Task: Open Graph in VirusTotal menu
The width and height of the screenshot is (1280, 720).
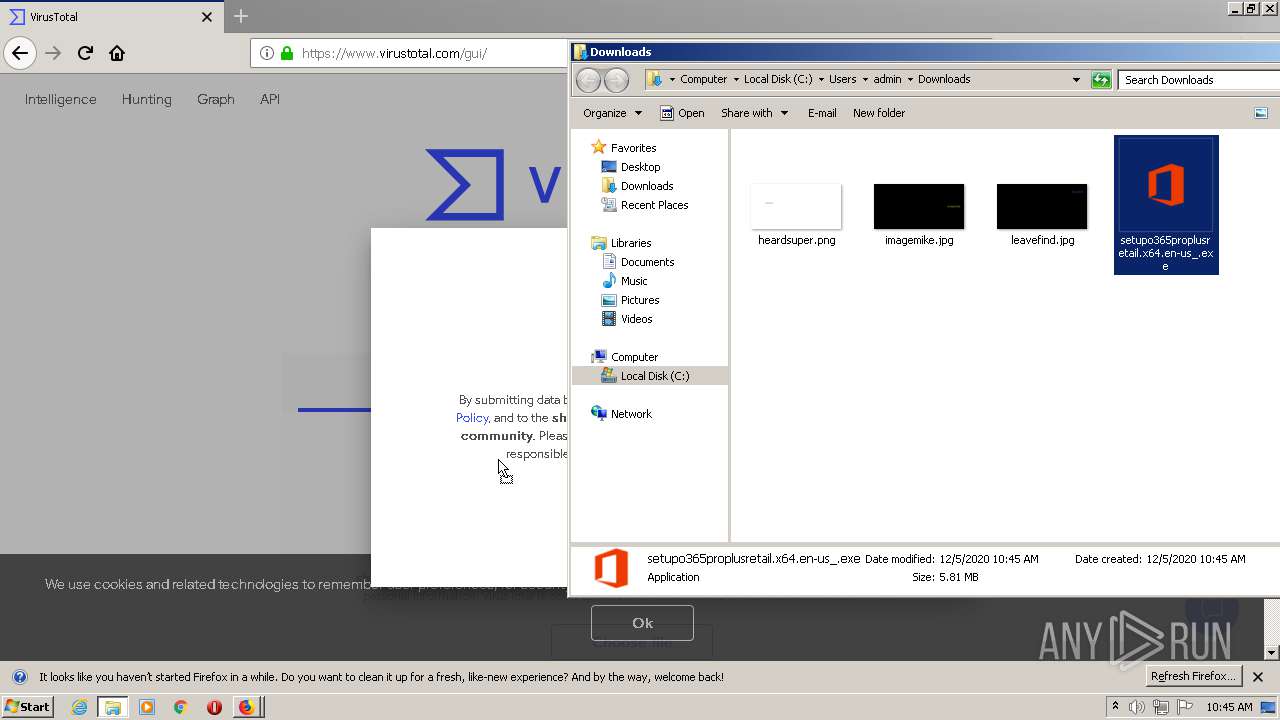Action: click(x=216, y=99)
